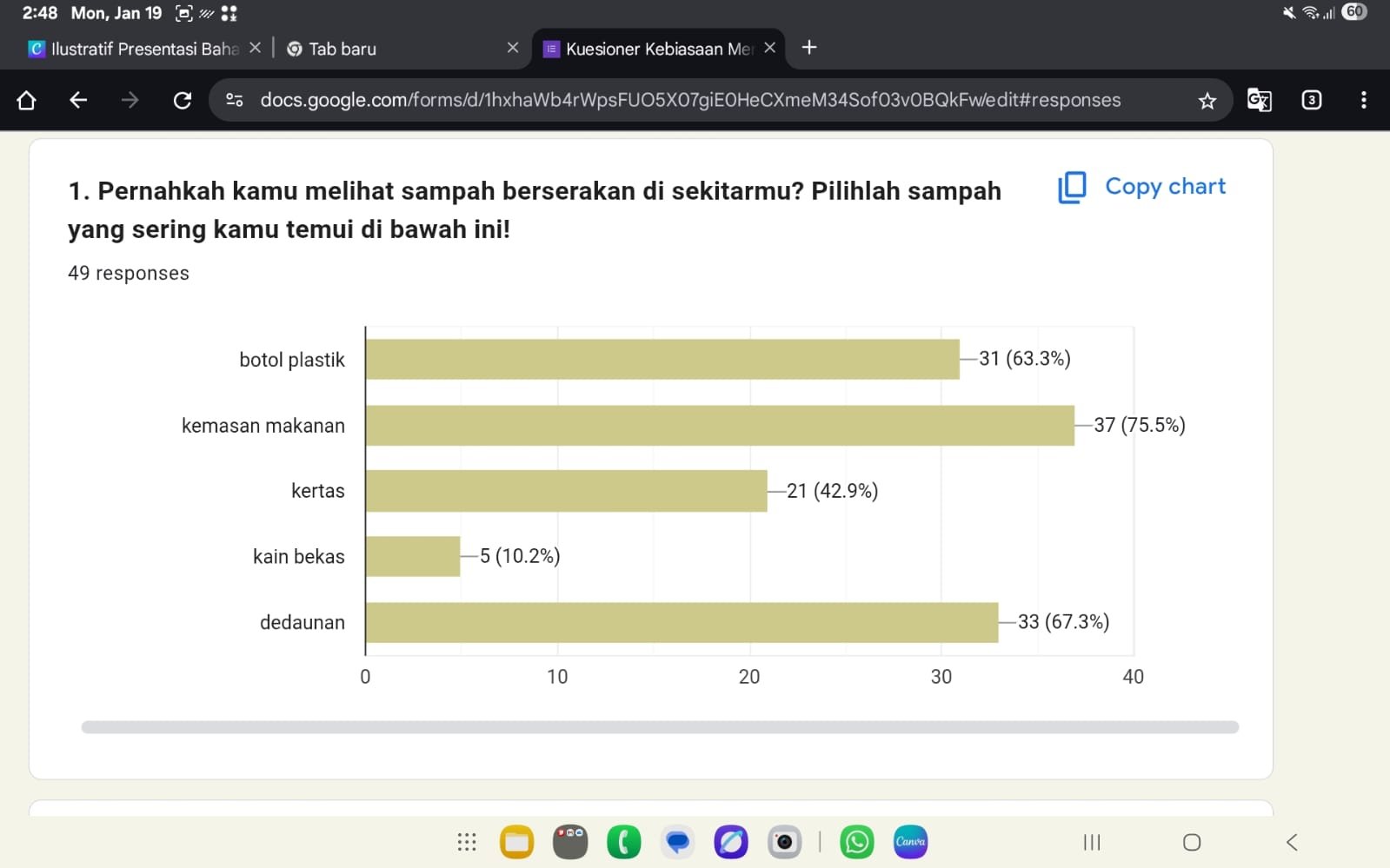
Task: Open the Camera app from the taskbar
Action: pos(784,842)
